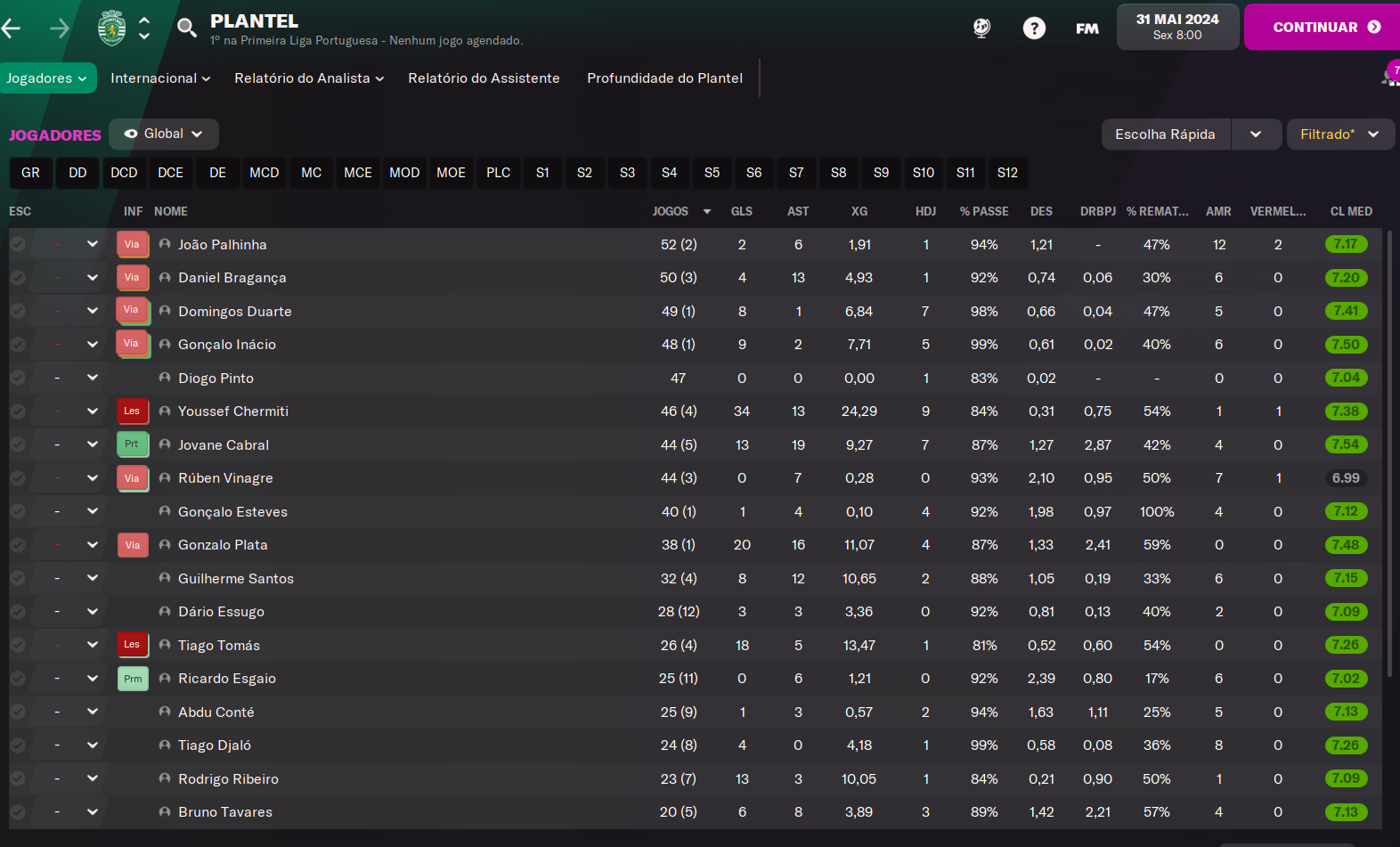Image resolution: width=1400 pixels, height=847 pixels.
Task: Click Jovane Cabral's 7.54 rating pill
Action: point(1346,444)
